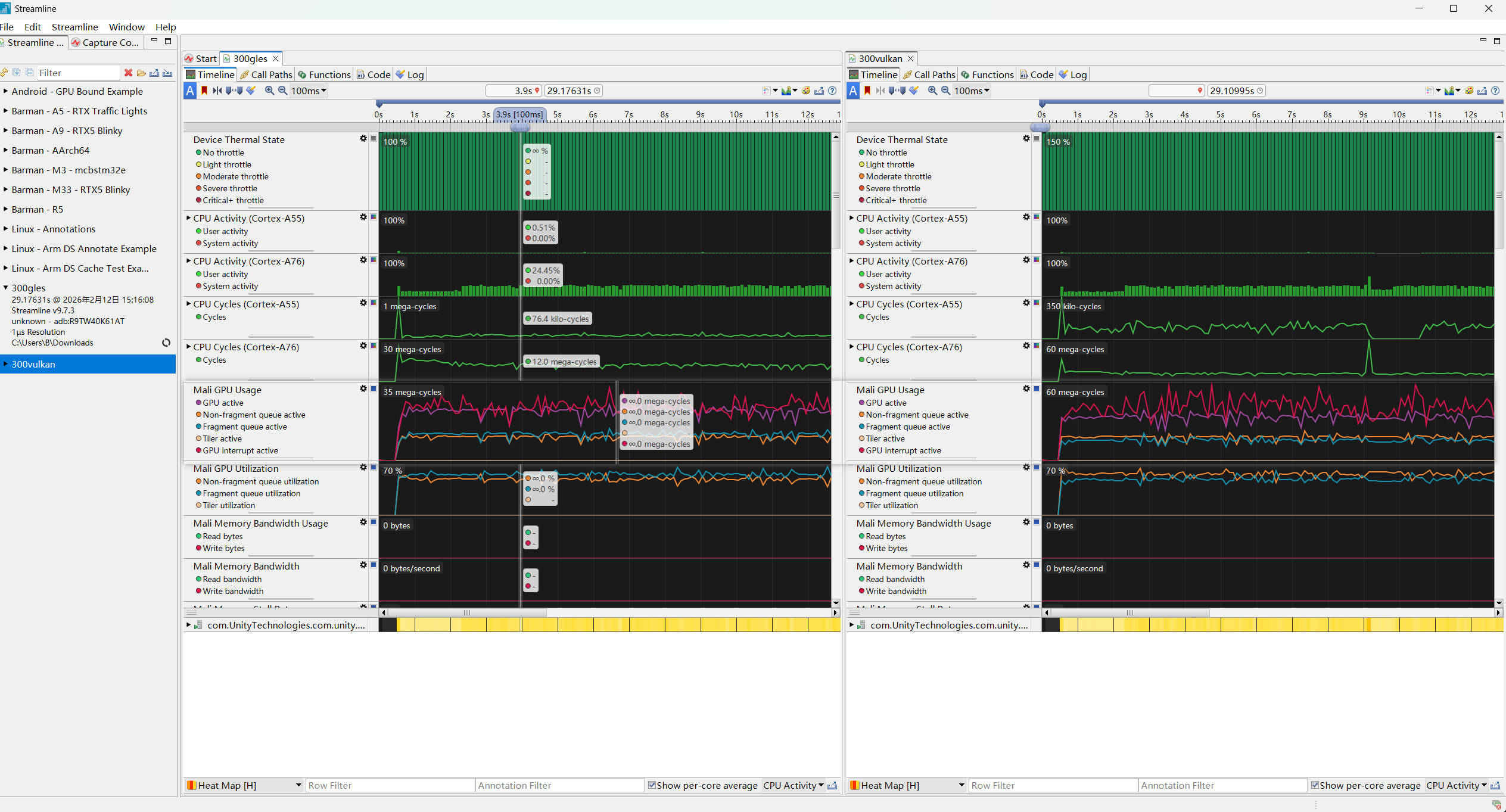Viewport: 1506px width, 812px height.
Task: Expand all captures with the plus icon
Action: tap(17, 73)
